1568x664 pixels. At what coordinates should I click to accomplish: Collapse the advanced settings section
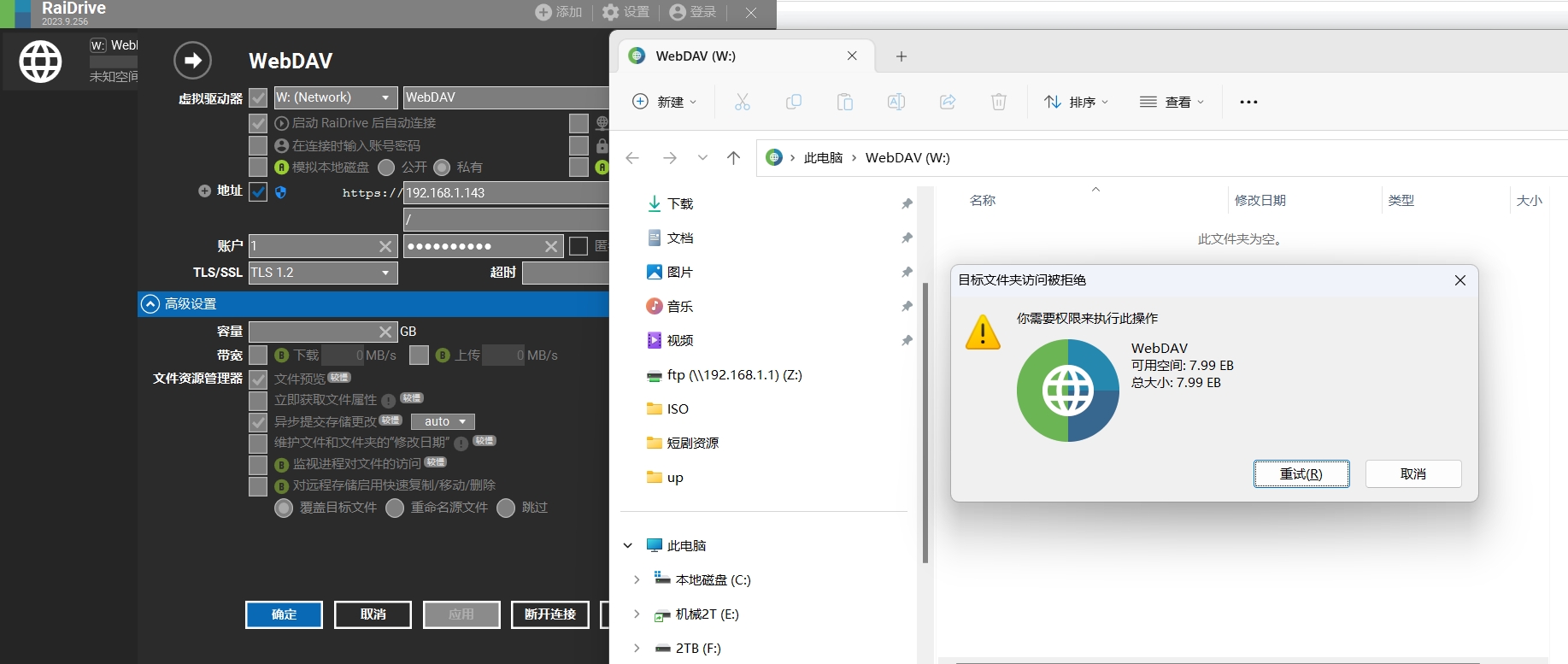pos(150,303)
